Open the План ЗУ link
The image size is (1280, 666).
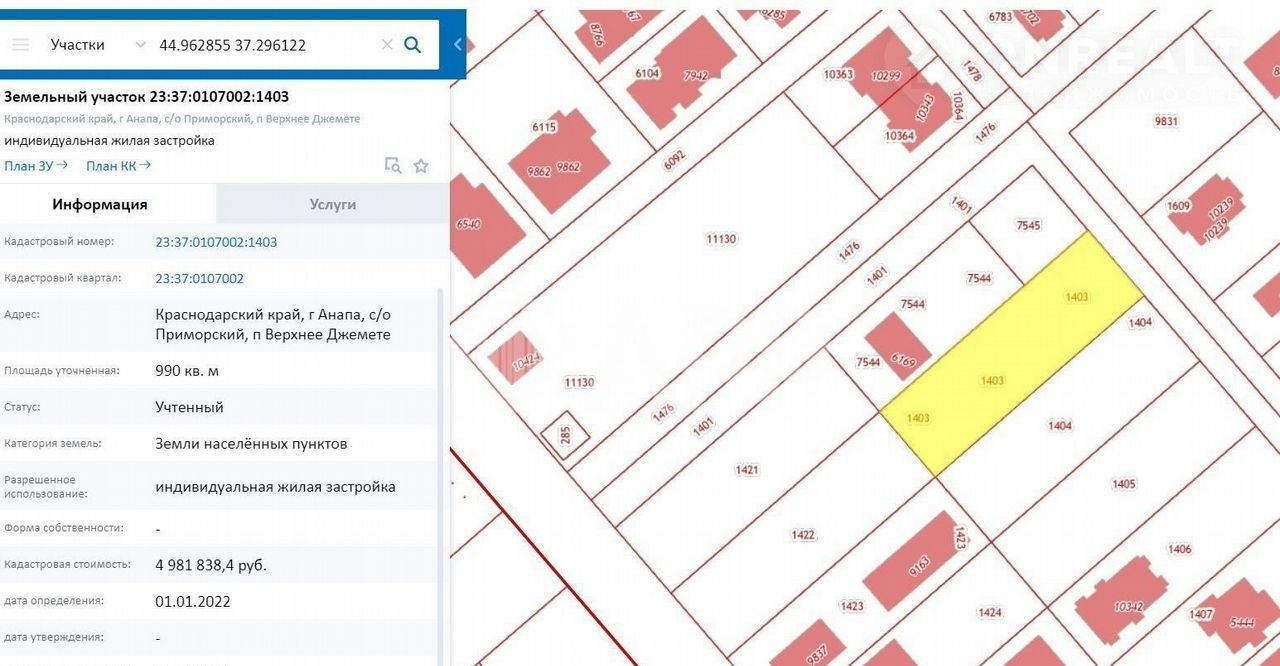click(36, 166)
